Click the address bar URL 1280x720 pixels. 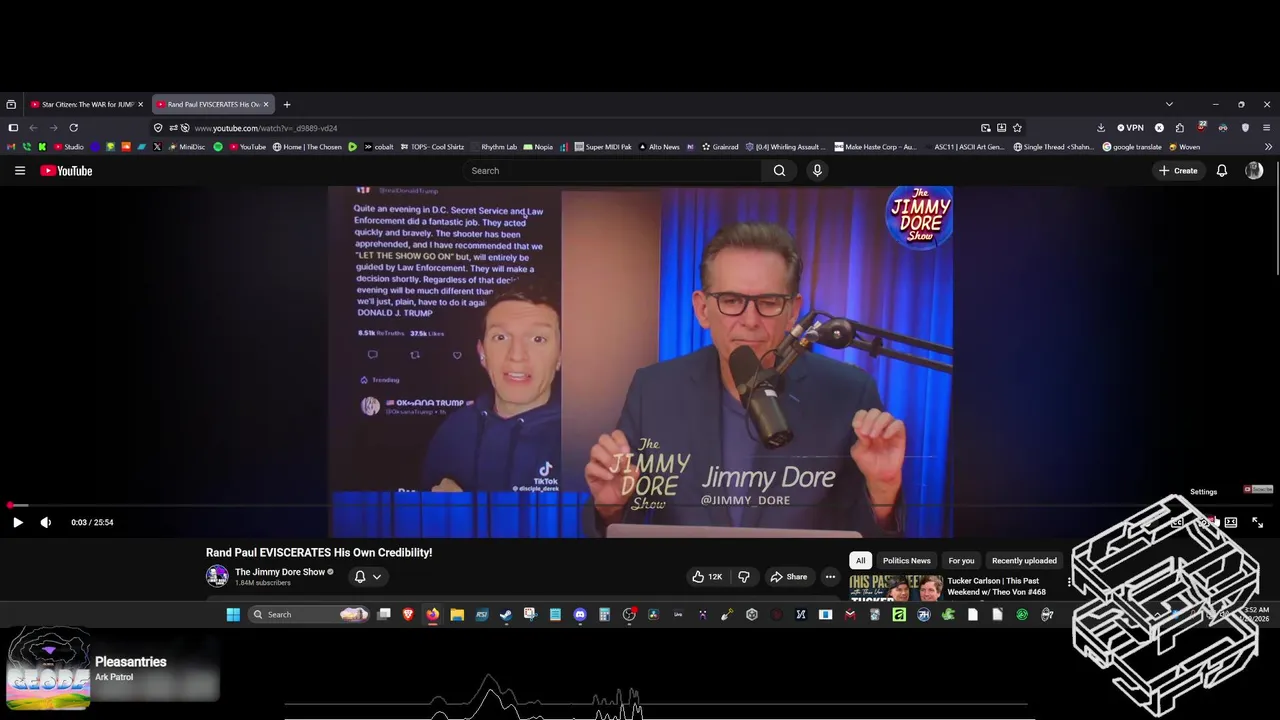(266, 128)
